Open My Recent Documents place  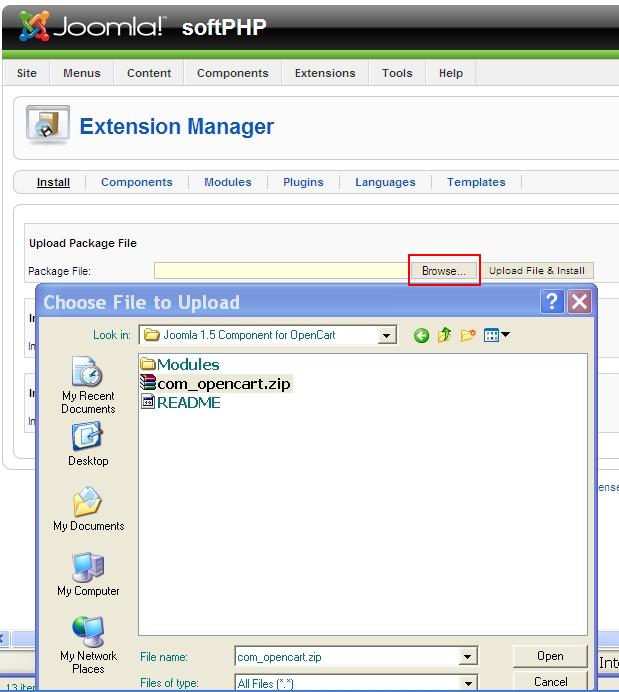pyautogui.click(x=88, y=385)
